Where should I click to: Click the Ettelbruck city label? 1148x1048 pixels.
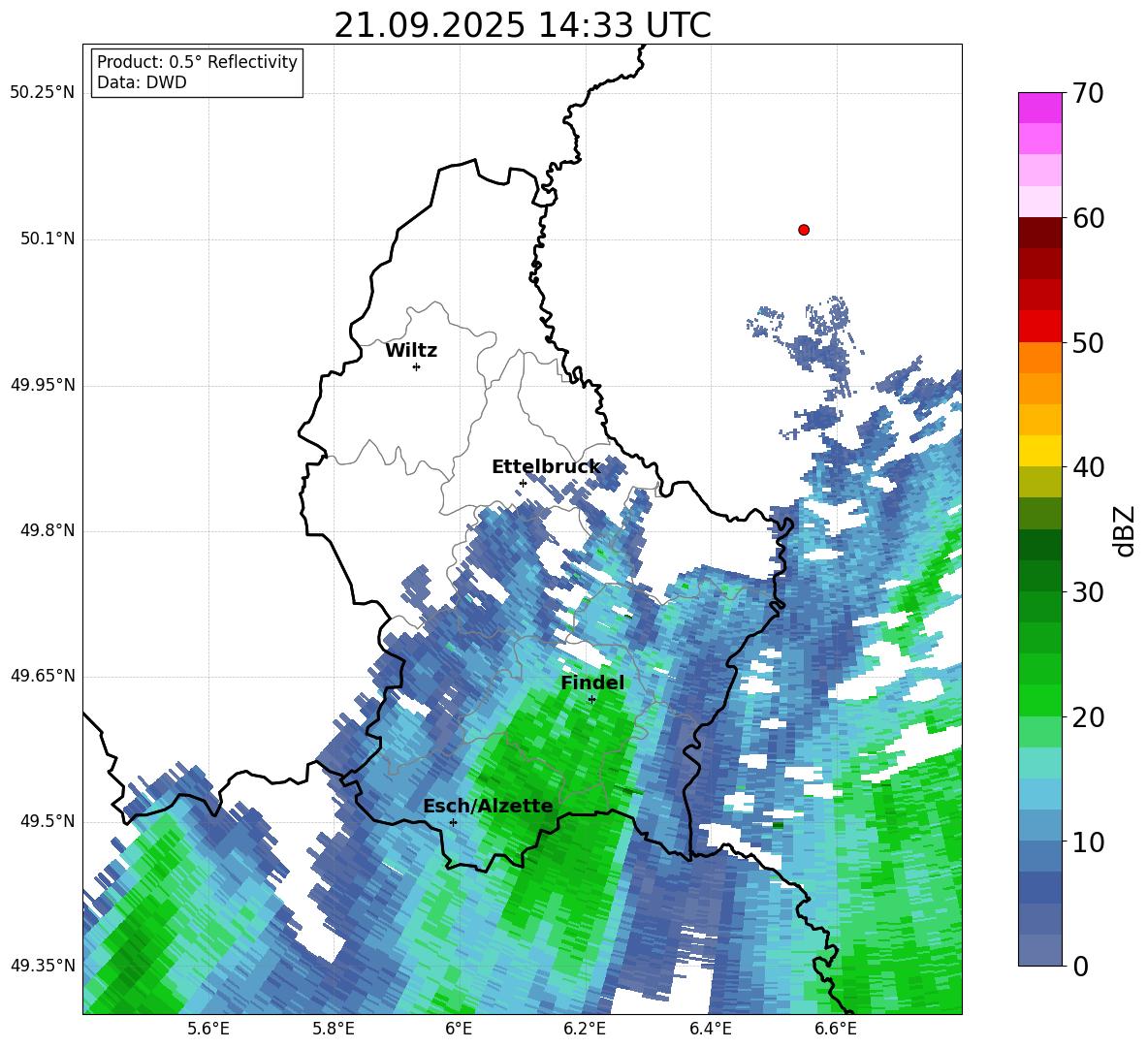tap(546, 467)
